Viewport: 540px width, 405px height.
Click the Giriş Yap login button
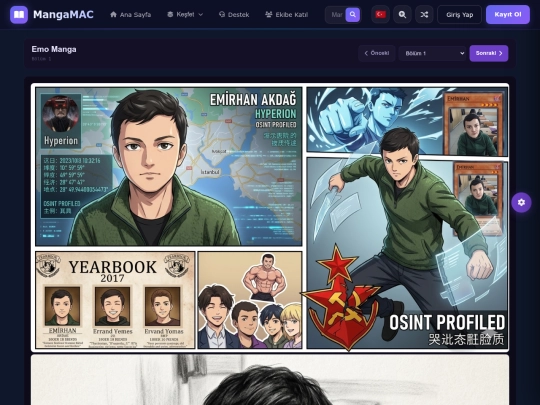click(459, 14)
